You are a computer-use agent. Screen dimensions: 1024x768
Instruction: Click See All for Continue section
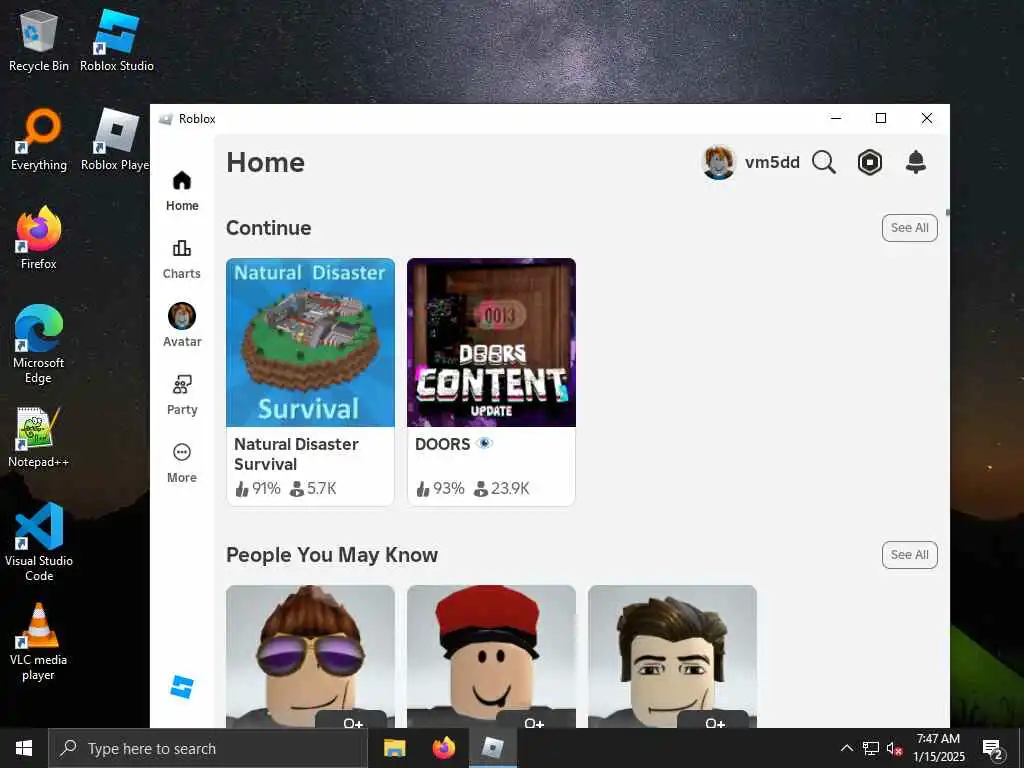tap(909, 228)
